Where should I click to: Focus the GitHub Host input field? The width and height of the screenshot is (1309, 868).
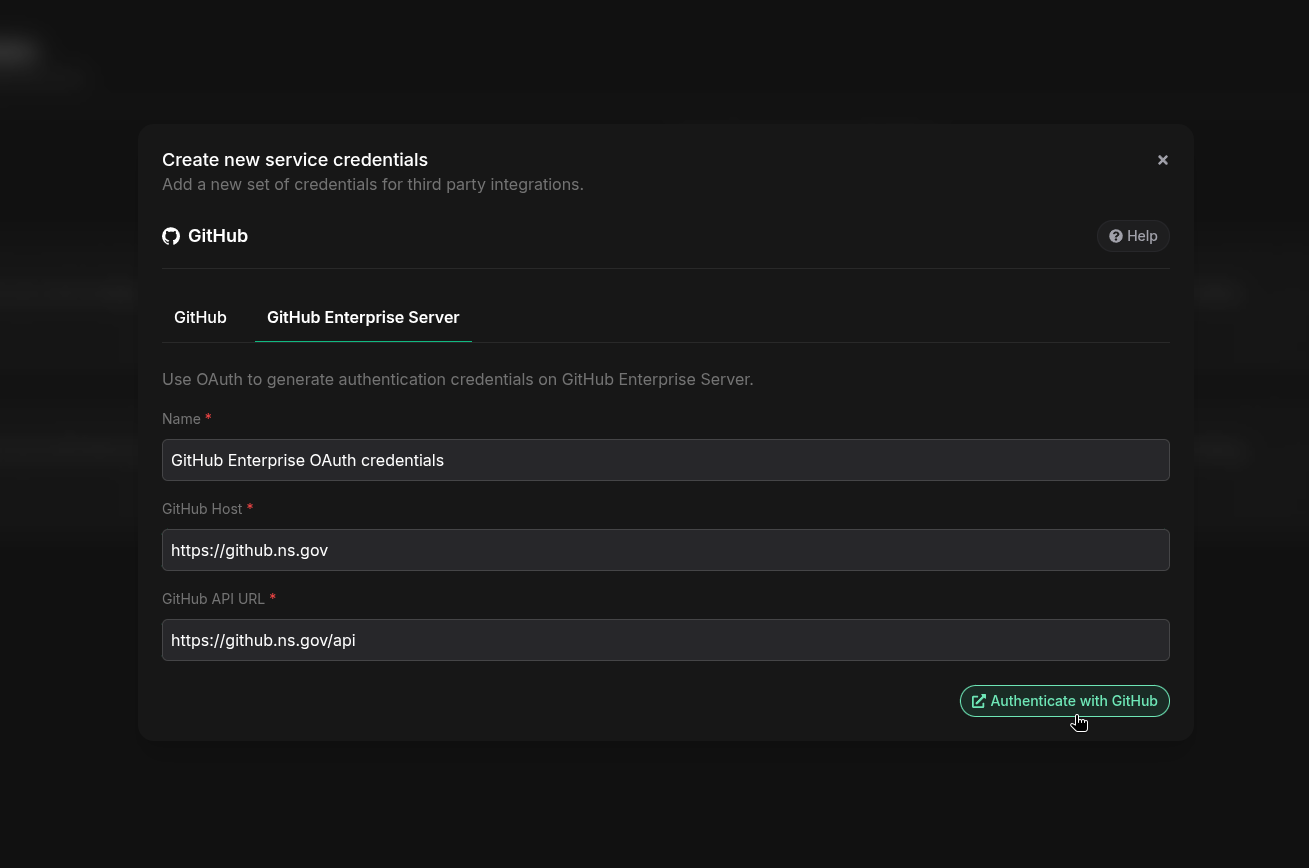point(666,550)
